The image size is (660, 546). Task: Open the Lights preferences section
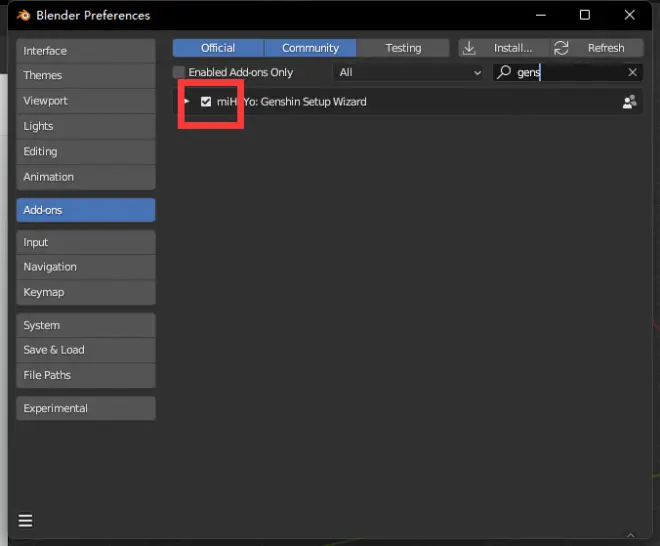[86, 126]
